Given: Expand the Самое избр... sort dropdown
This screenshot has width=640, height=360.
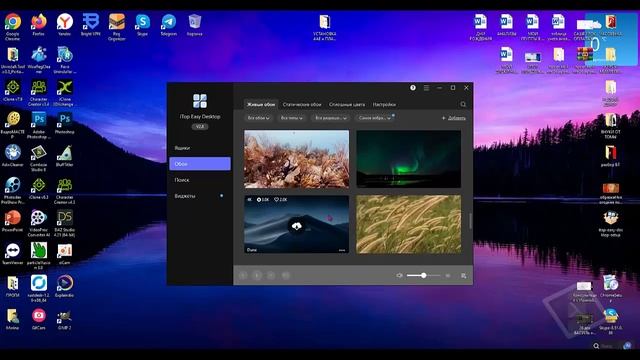Looking at the screenshot, I should click(x=375, y=118).
